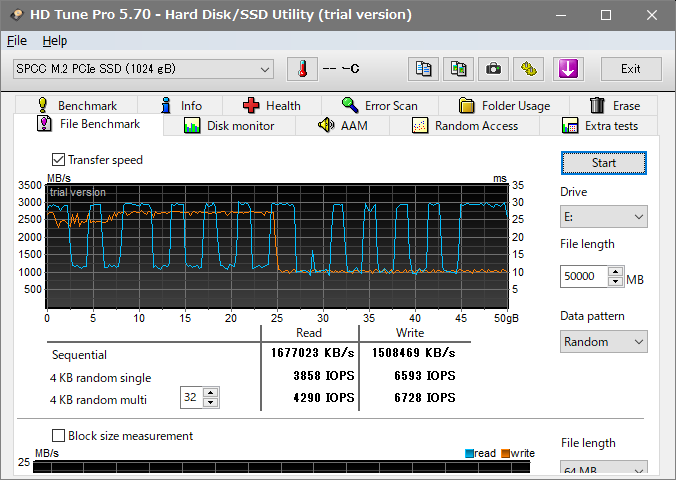This screenshot has width=676, height=480.
Task: Open the Random Access tab
Action: (x=465, y=126)
